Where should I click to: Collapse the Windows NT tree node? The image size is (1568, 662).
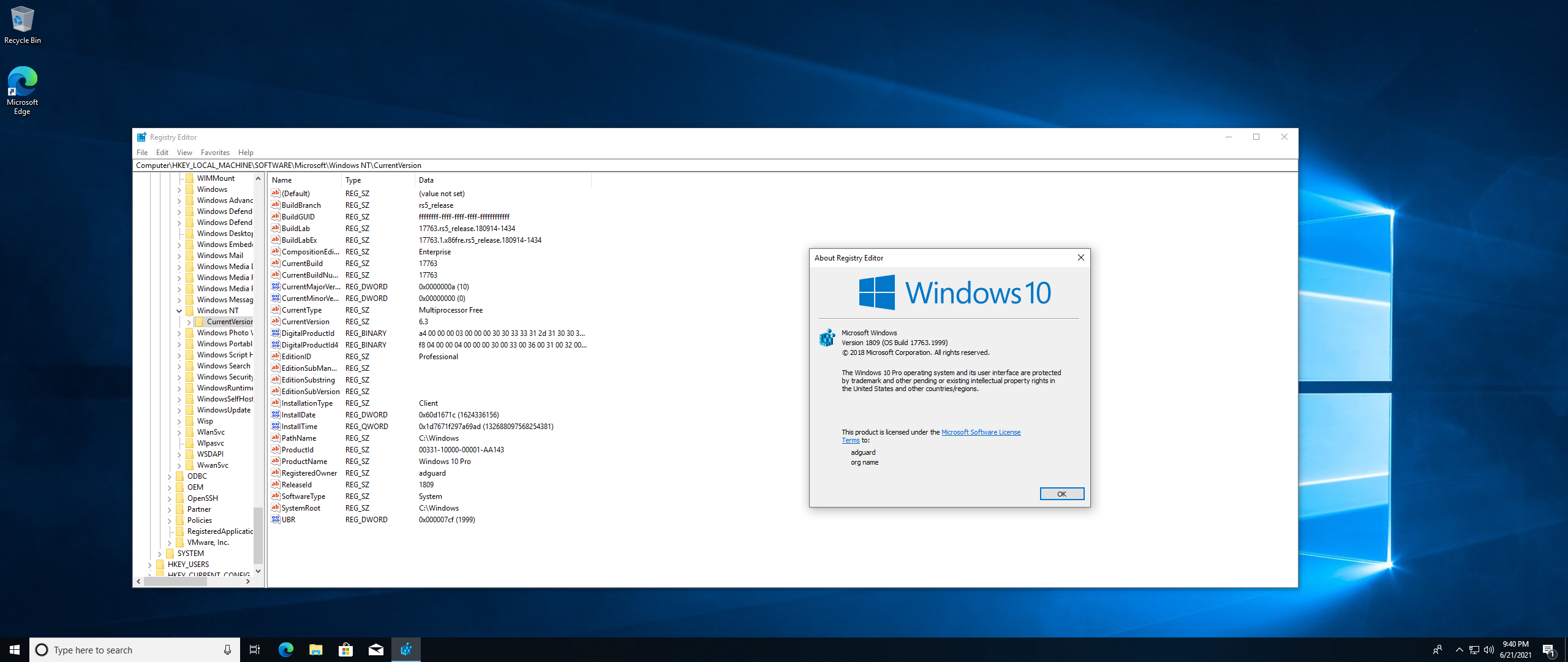coord(179,311)
